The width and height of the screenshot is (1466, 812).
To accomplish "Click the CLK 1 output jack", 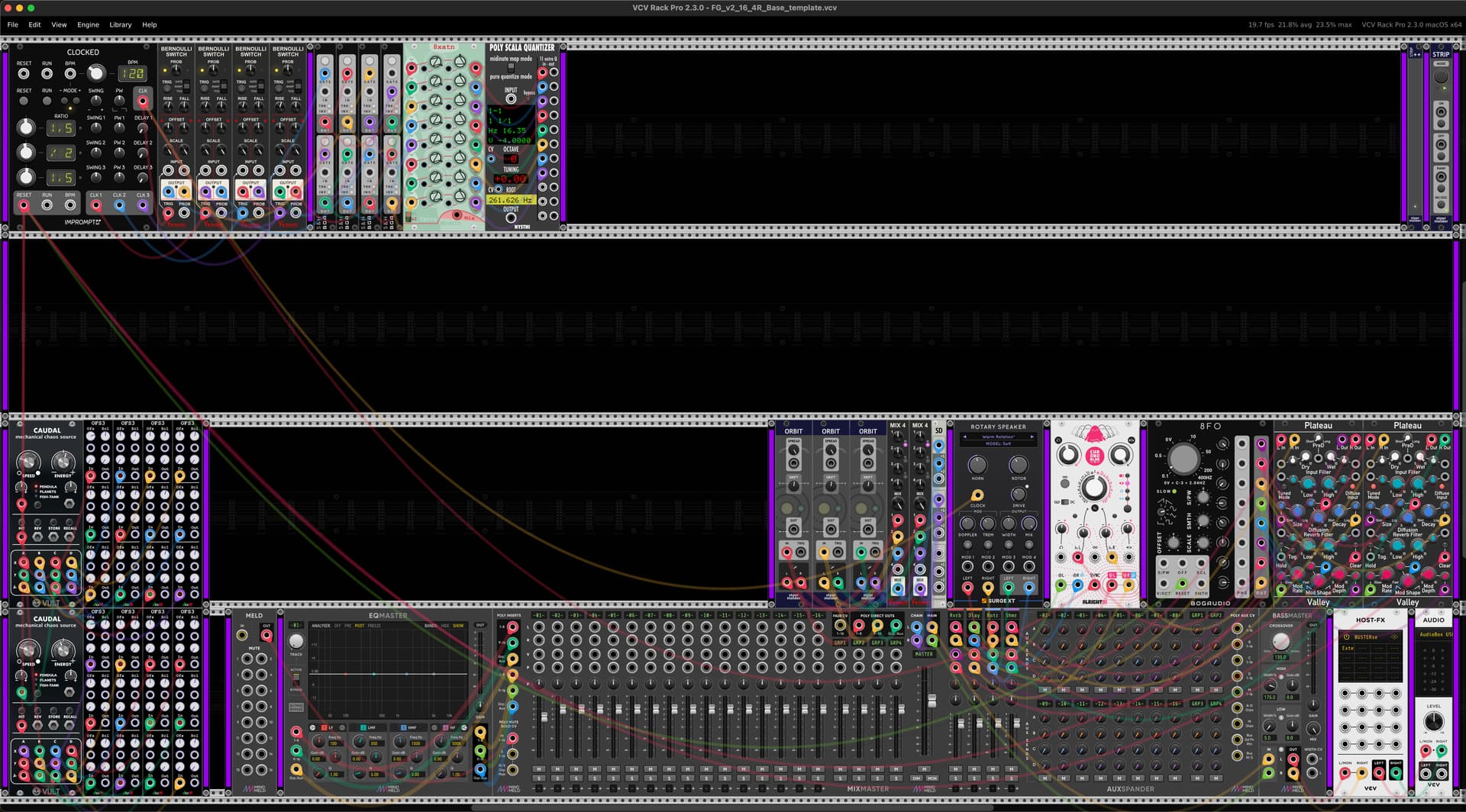I will pos(96,205).
